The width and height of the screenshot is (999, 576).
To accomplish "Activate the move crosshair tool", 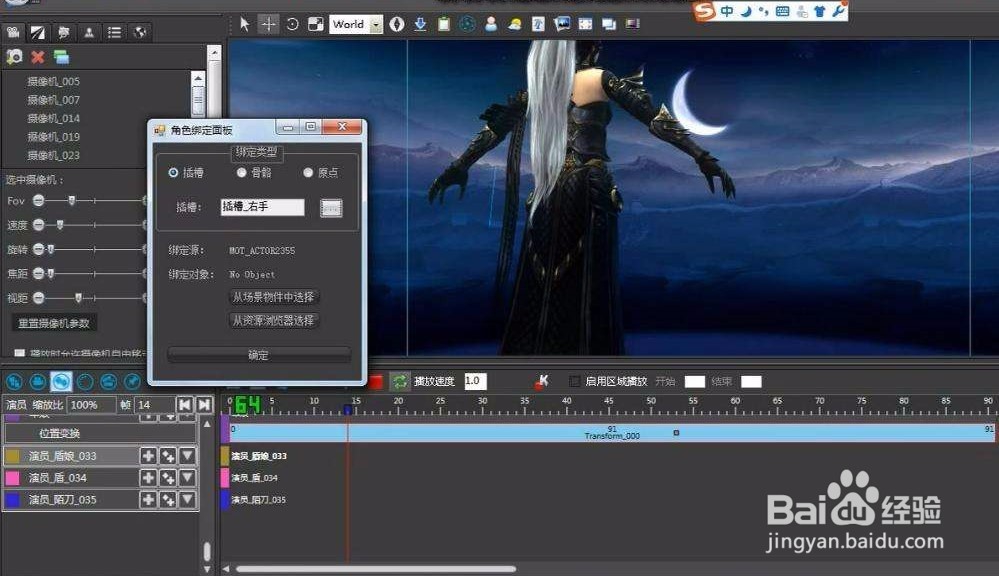I will [x=269, y=24].
